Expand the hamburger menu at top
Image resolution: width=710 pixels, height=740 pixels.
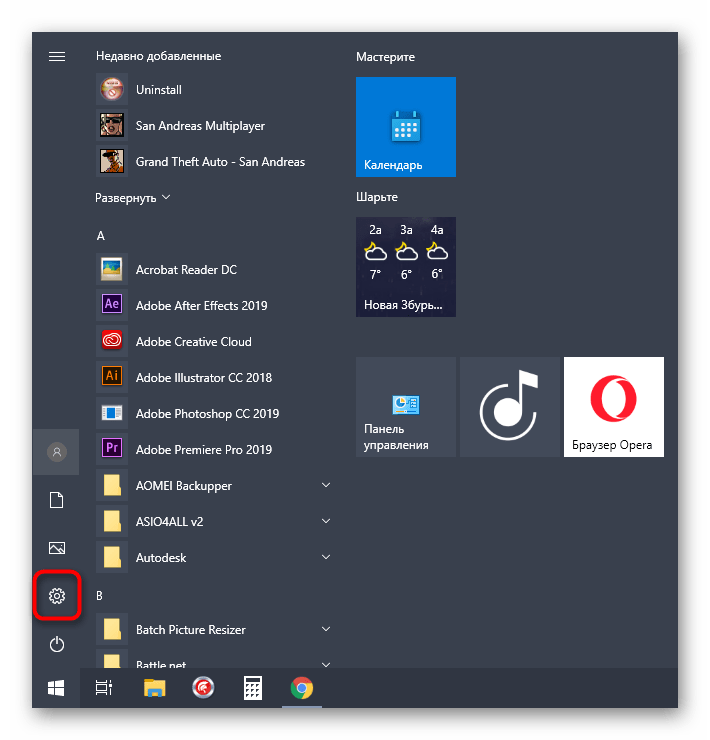57,57
